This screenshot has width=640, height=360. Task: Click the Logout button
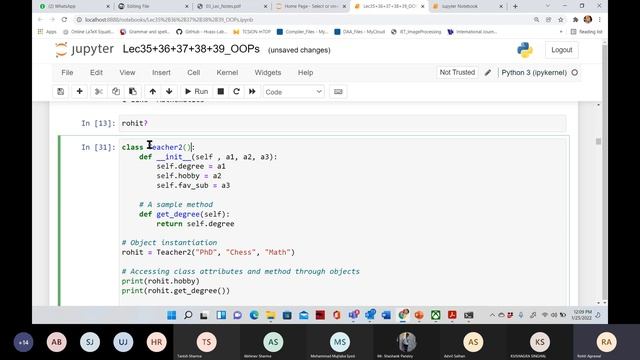click(562, 50)
